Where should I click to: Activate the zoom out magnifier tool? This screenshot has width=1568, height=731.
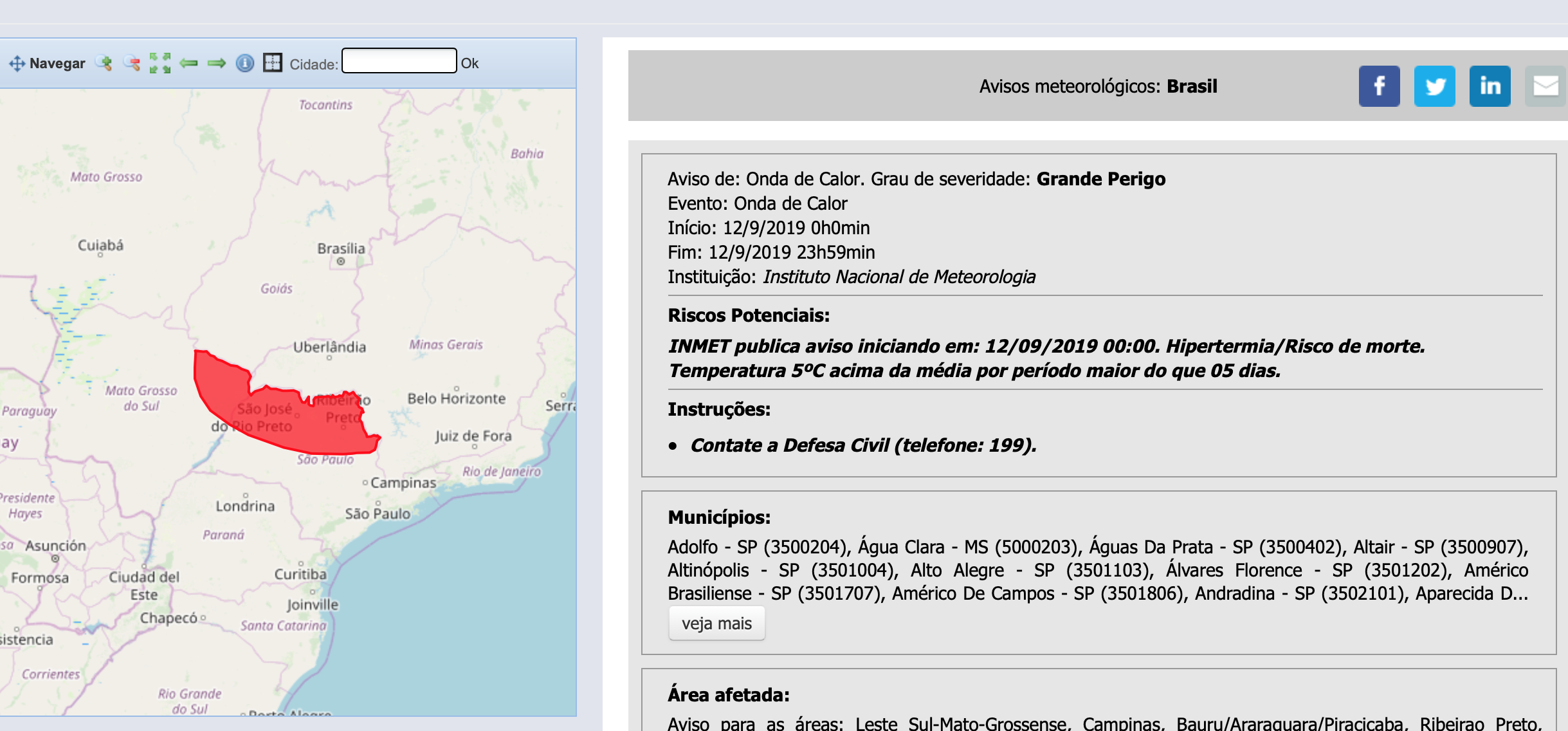click(132, 63)
